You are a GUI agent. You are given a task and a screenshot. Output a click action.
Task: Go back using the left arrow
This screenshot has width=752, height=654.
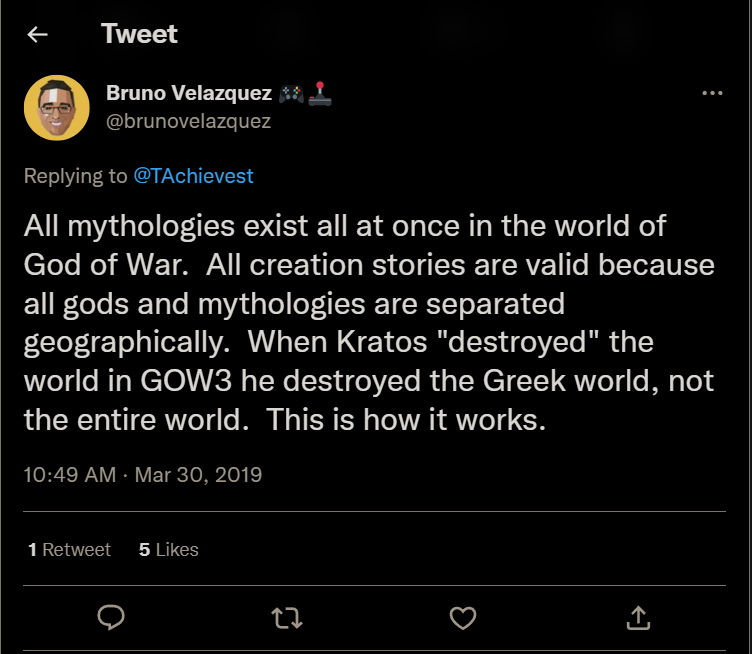coord(37,35)
